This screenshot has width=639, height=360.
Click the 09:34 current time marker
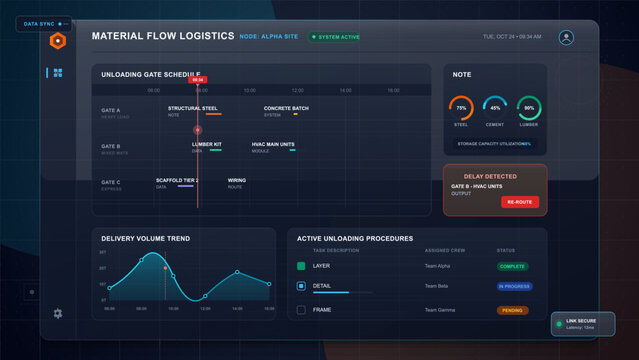click(x=198, y=80)
